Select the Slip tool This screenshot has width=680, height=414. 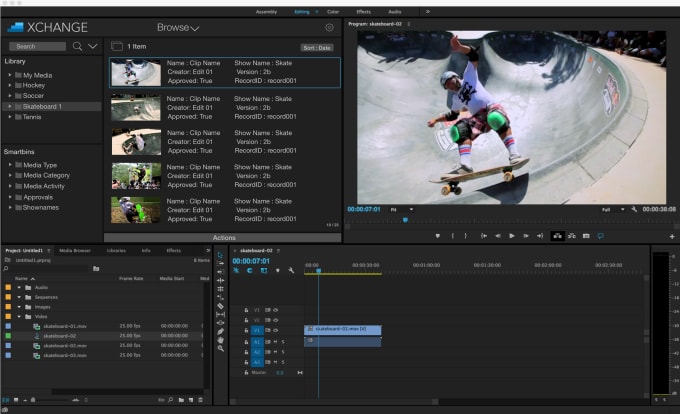coord(220,314)
